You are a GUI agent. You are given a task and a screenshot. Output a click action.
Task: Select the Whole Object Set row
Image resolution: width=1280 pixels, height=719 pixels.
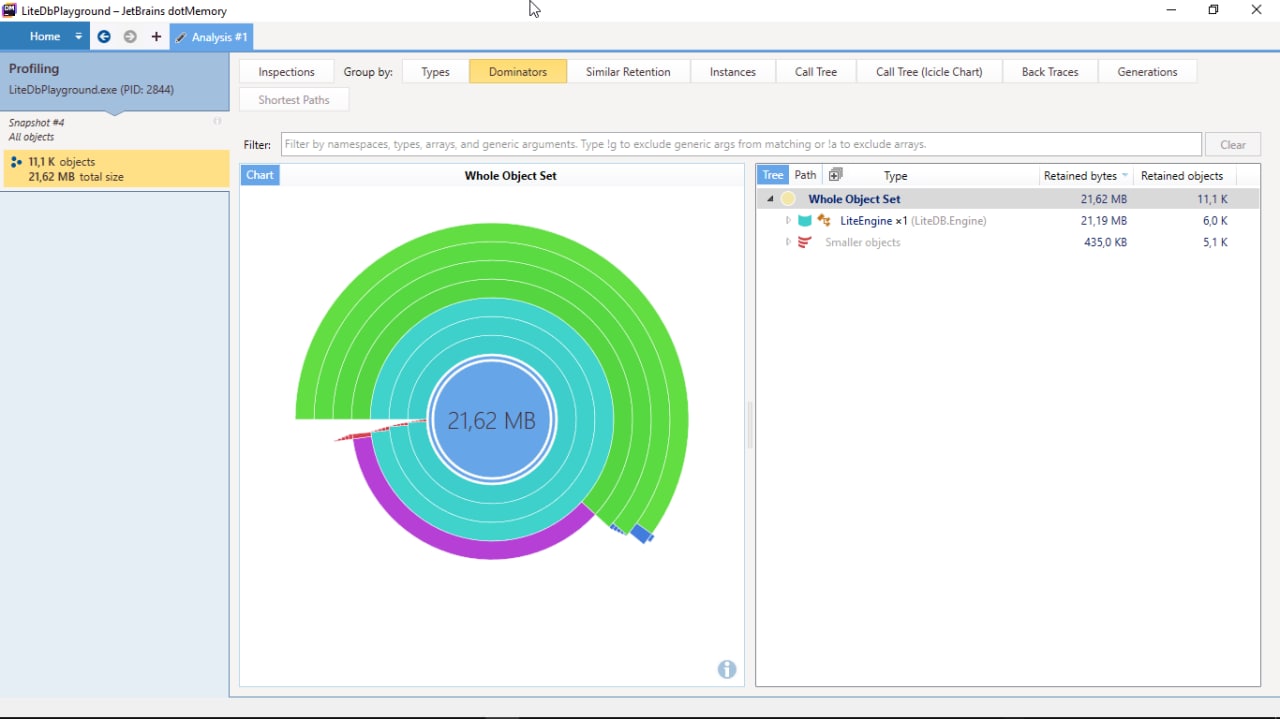coord(1007,199)
